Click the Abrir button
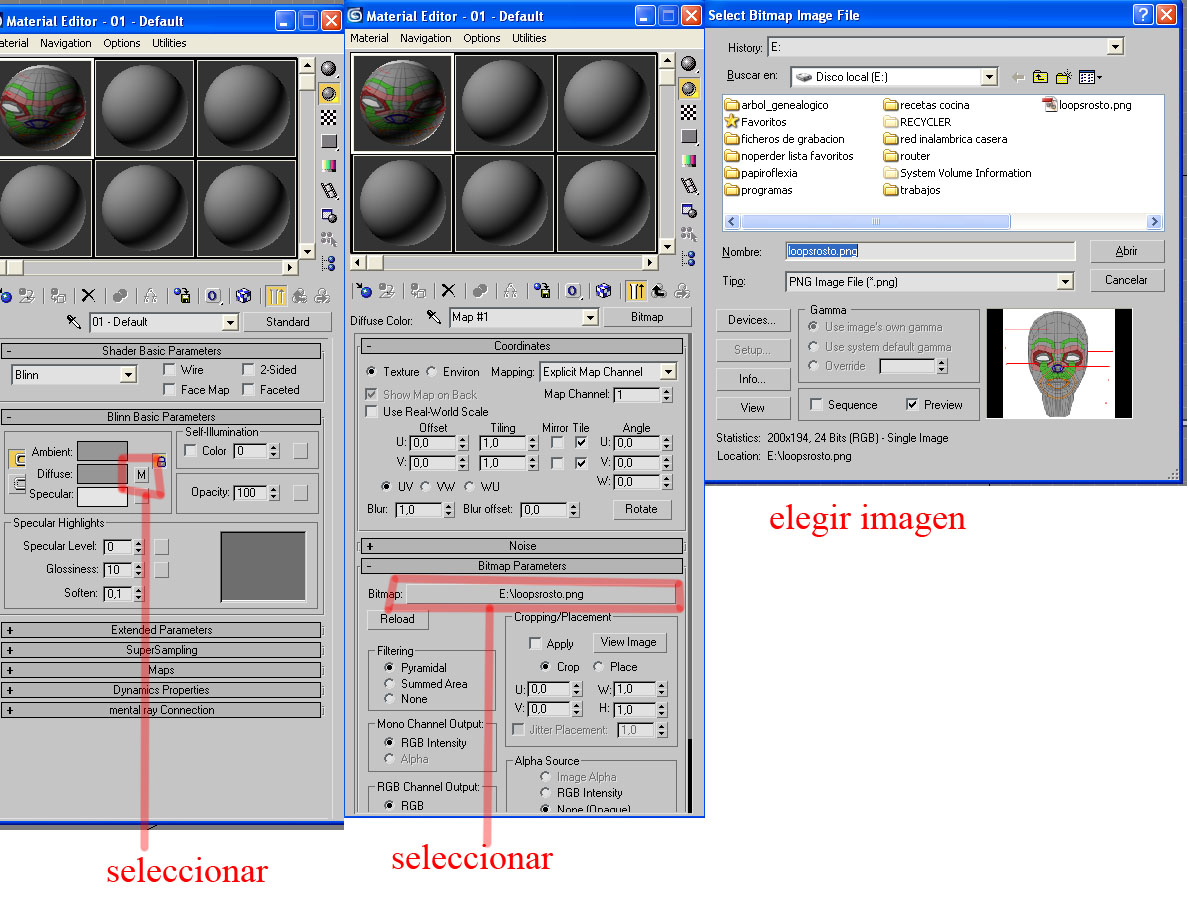This screenshot has height=901, width=1188. (x=1126, y=251)
